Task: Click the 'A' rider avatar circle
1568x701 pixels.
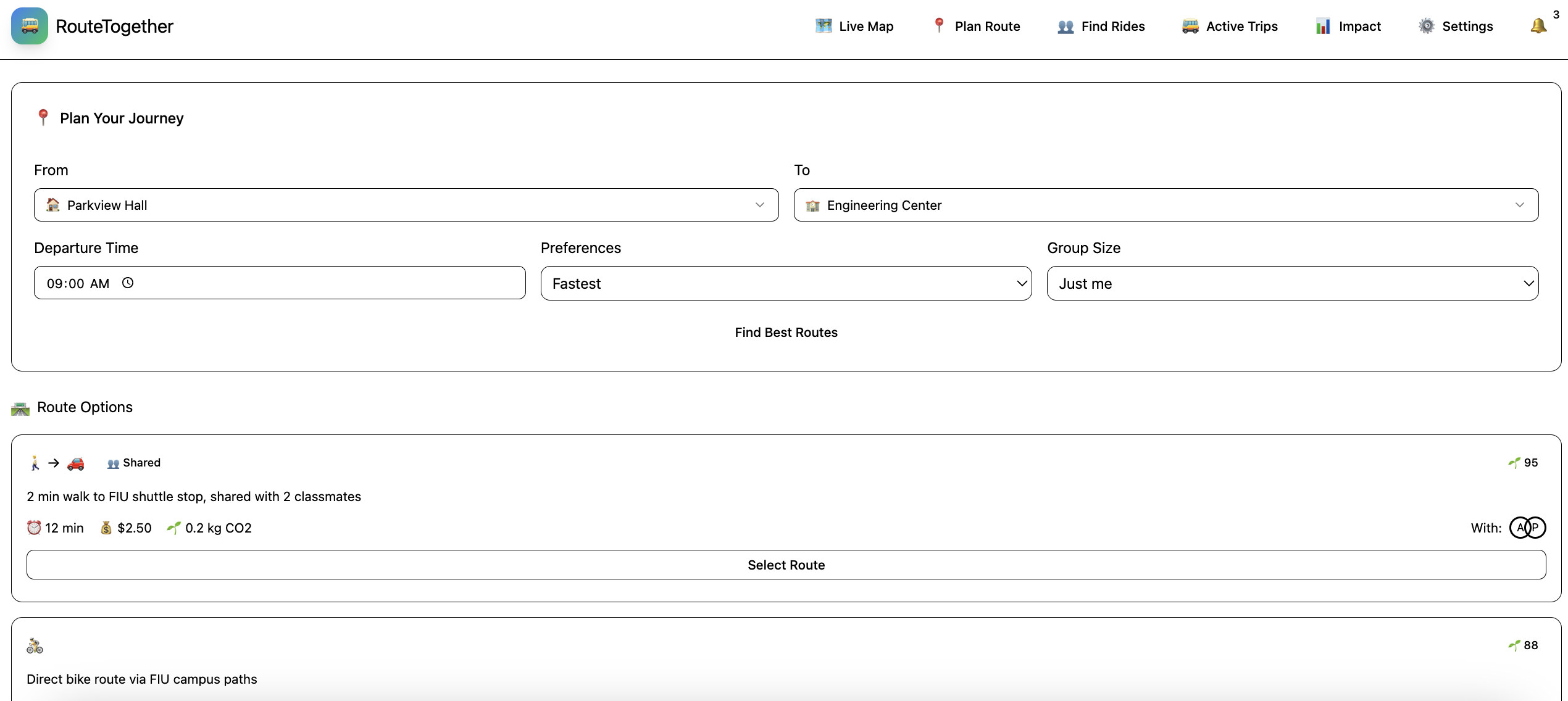Action: (1520, 528)
